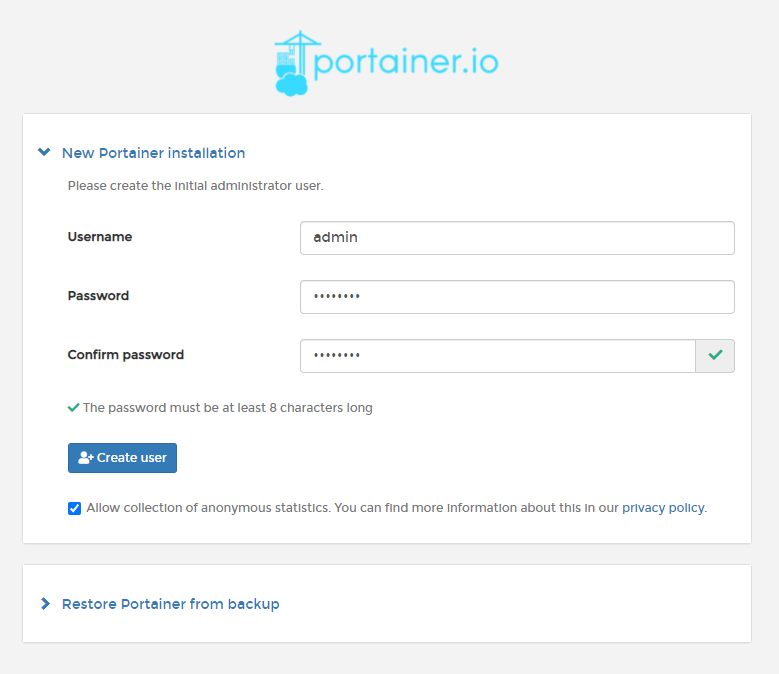
Task: Click the Confirm password label
Action: 126,355
